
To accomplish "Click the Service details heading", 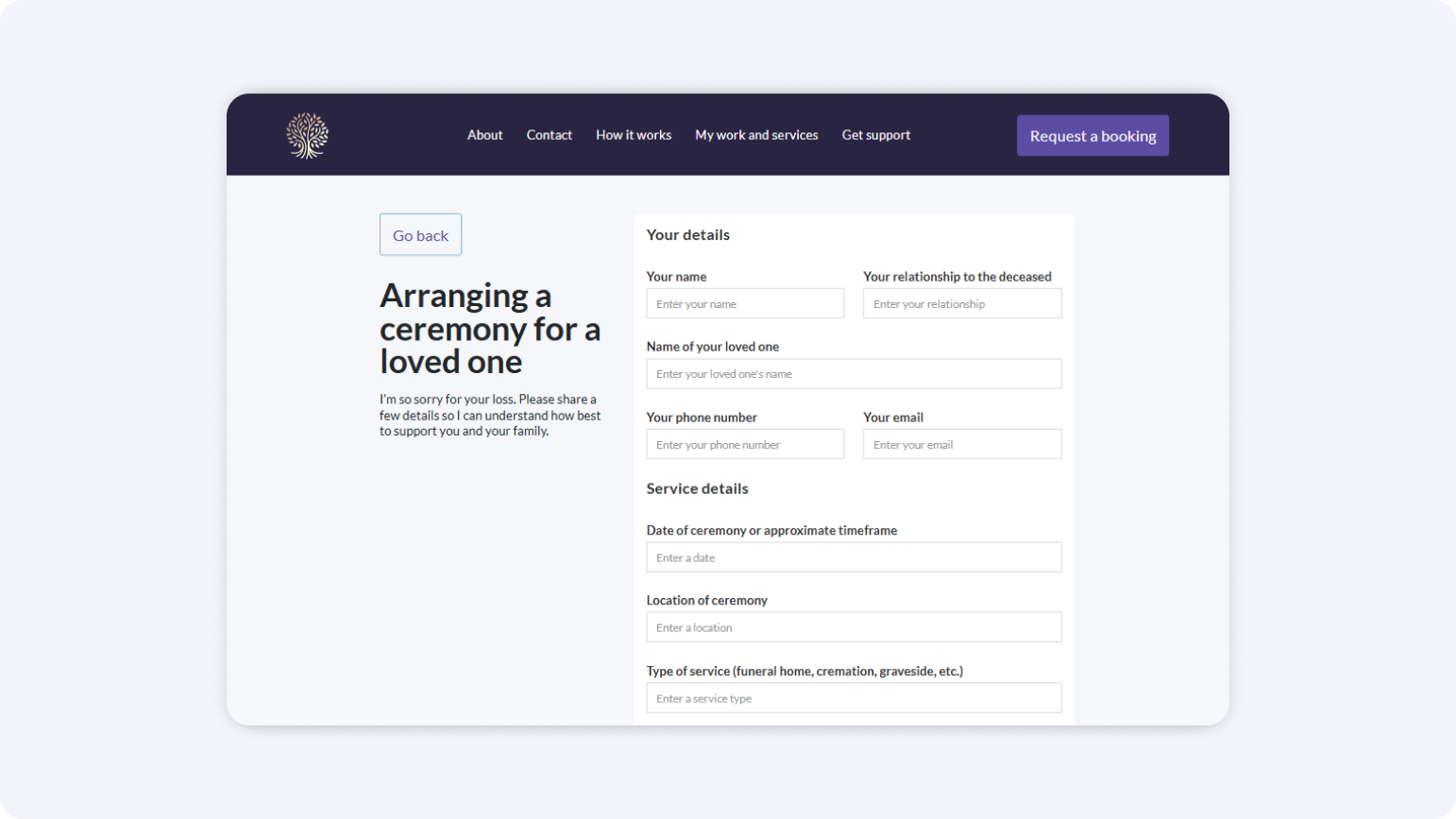I will 697,488.
